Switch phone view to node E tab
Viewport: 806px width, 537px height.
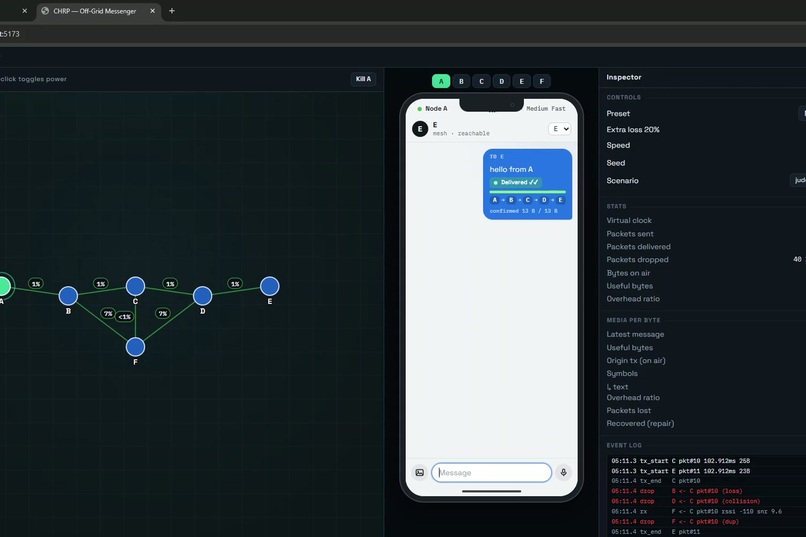pos(522,81)
